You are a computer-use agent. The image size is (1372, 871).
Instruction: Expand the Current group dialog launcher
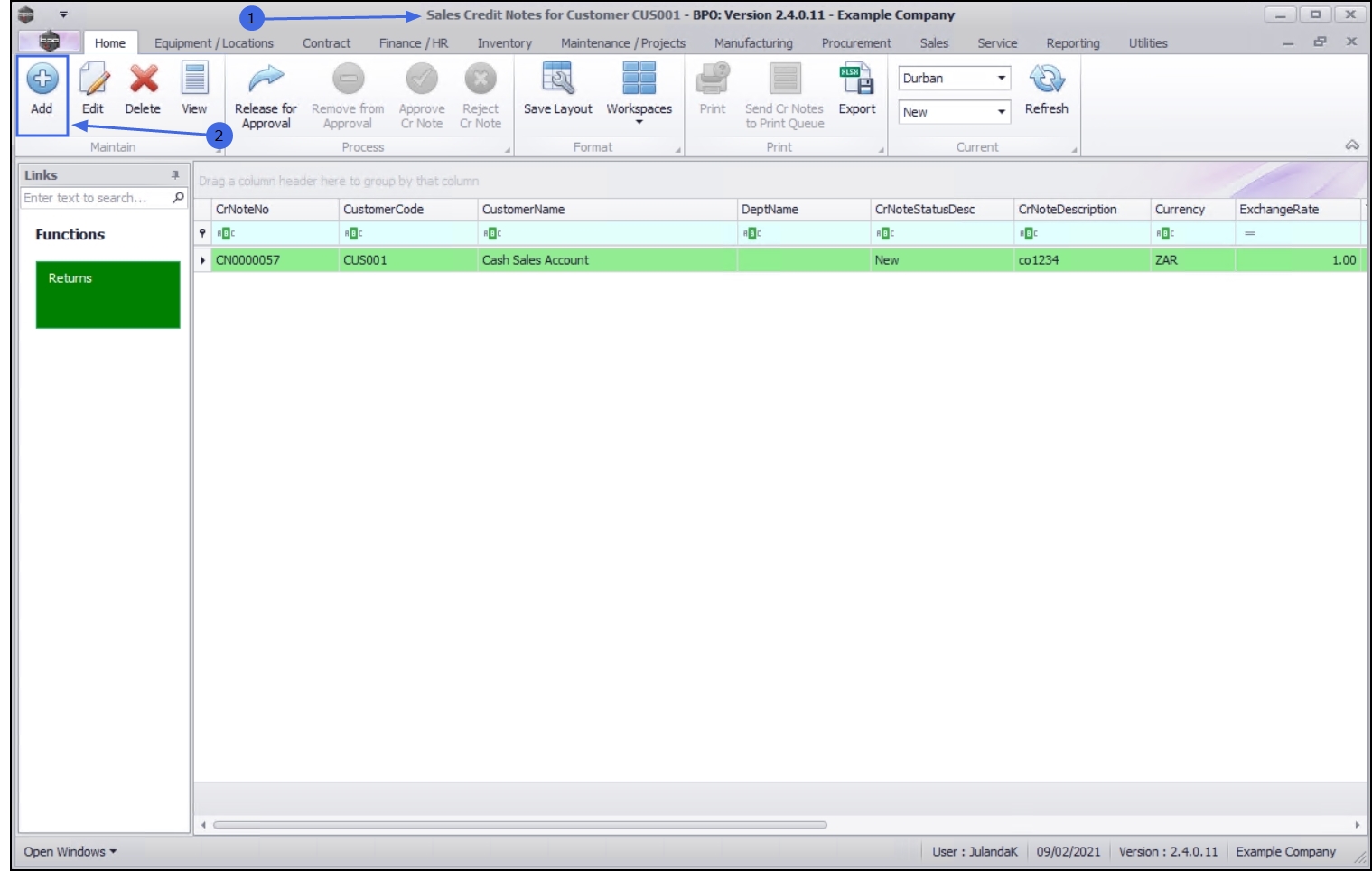1074,150
